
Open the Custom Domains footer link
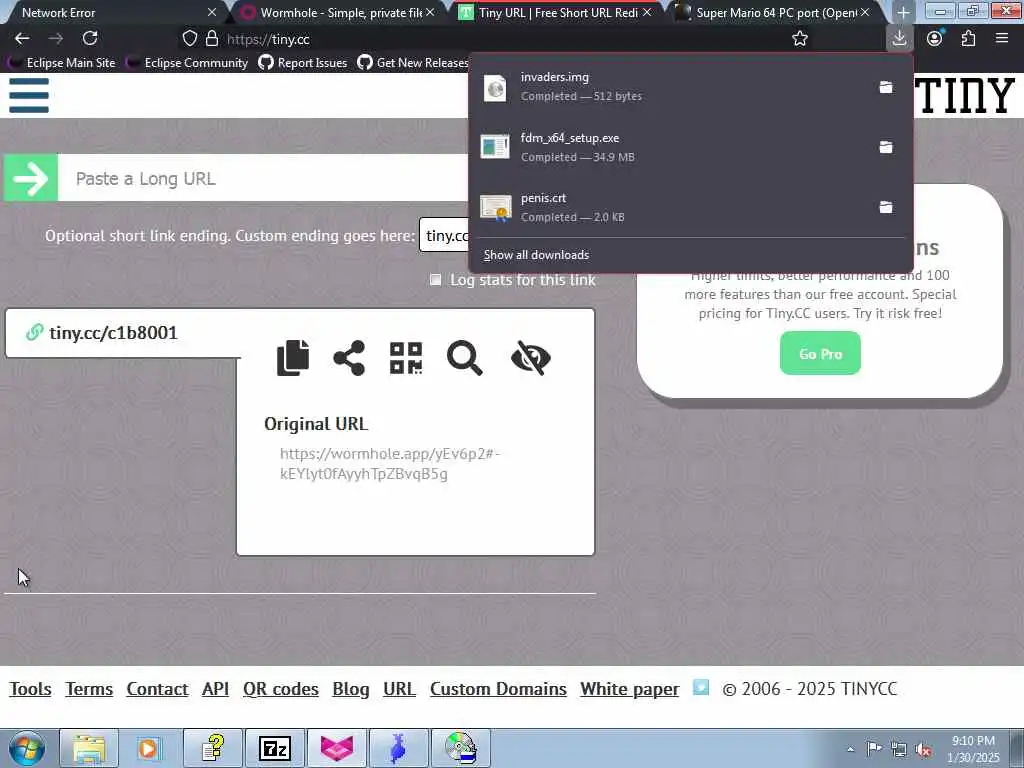tap(498, 689)
